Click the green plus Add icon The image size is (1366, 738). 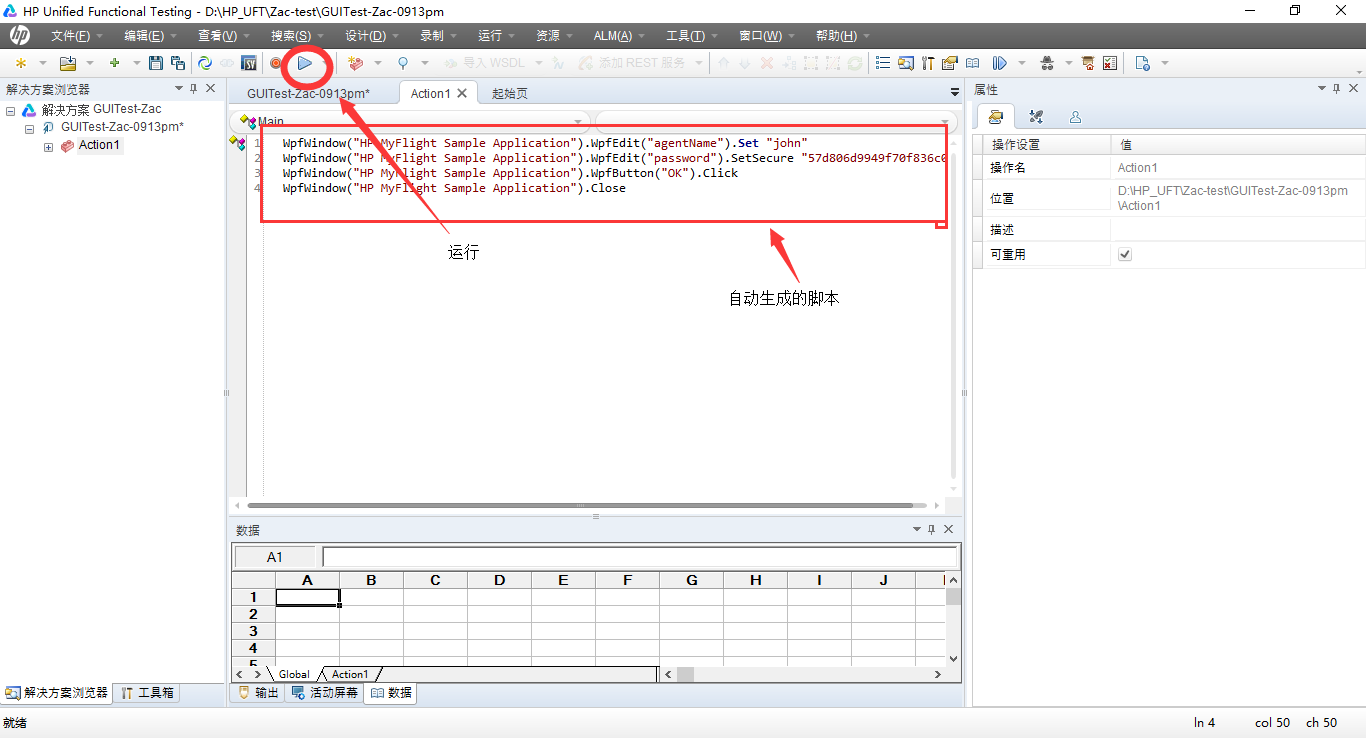click(x=114, y=63)
